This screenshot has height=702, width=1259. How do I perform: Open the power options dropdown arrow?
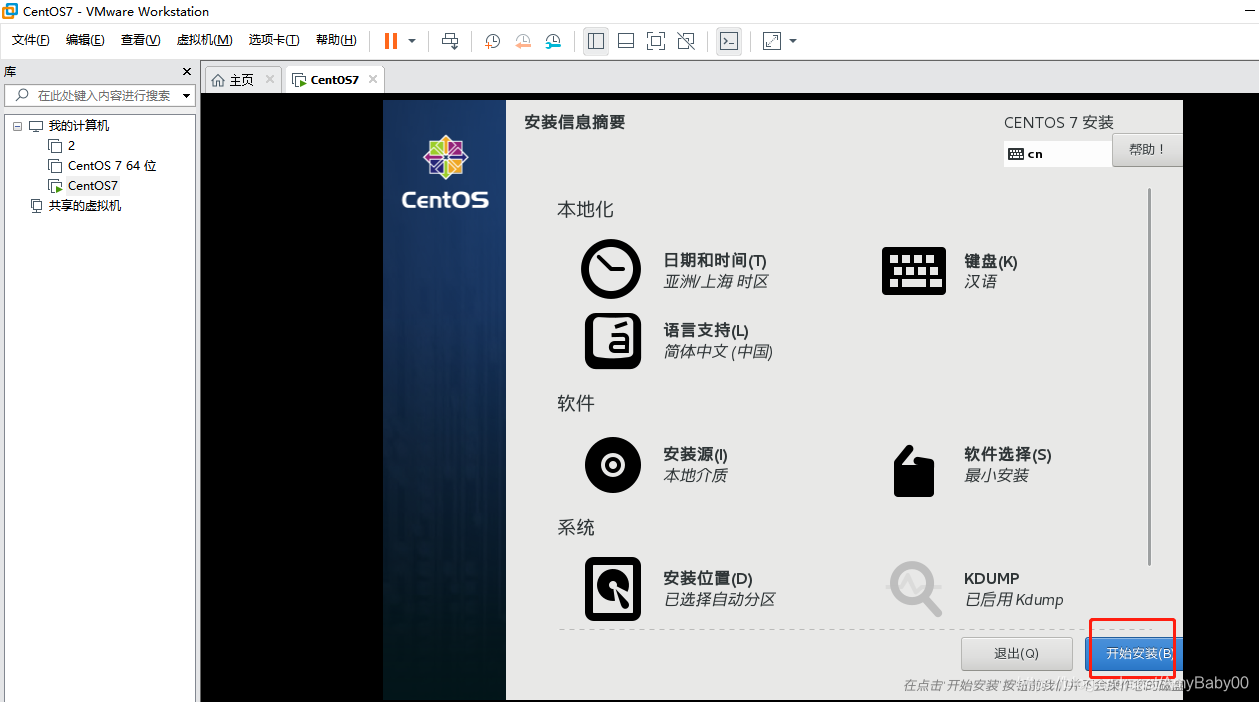pos(412,41)
